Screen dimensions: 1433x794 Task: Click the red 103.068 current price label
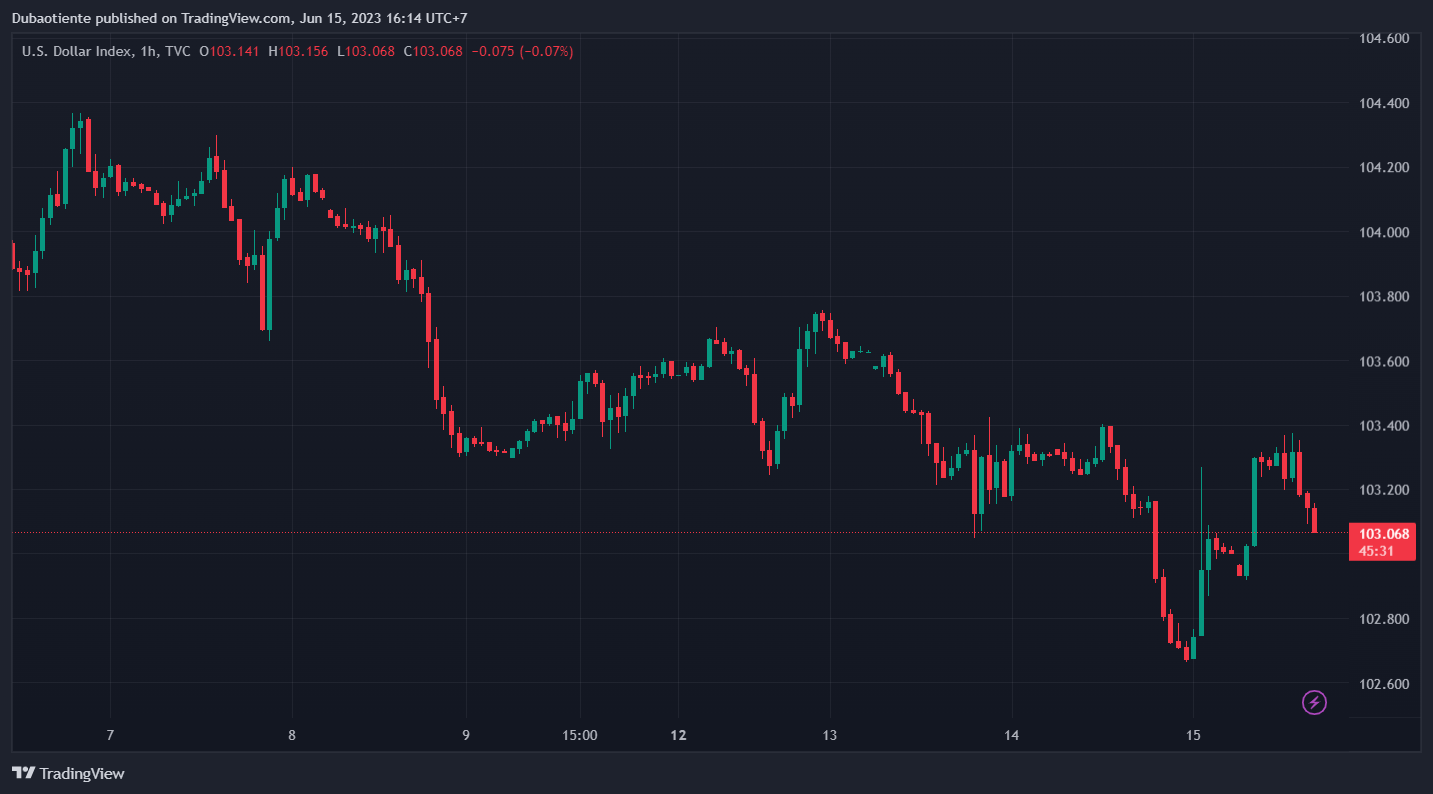coord(1384,534)
